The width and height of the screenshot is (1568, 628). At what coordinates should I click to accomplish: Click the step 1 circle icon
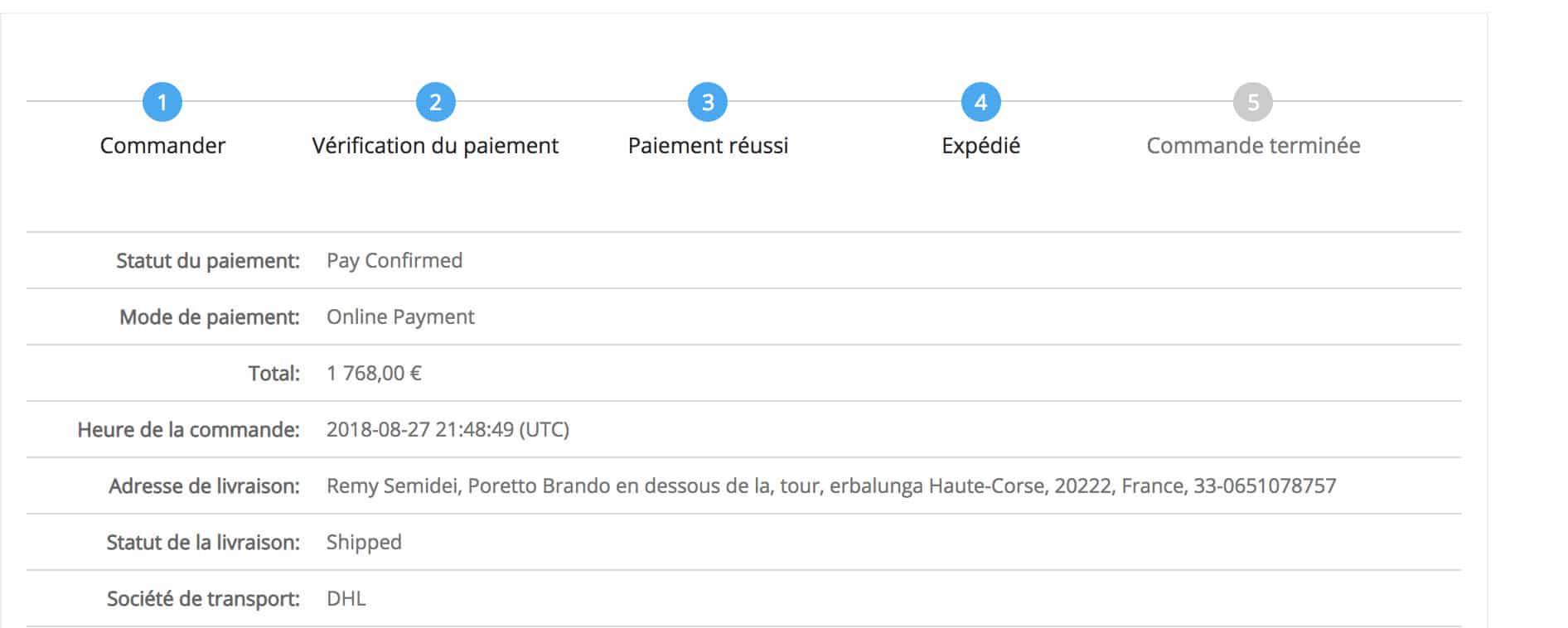point(162,102)
